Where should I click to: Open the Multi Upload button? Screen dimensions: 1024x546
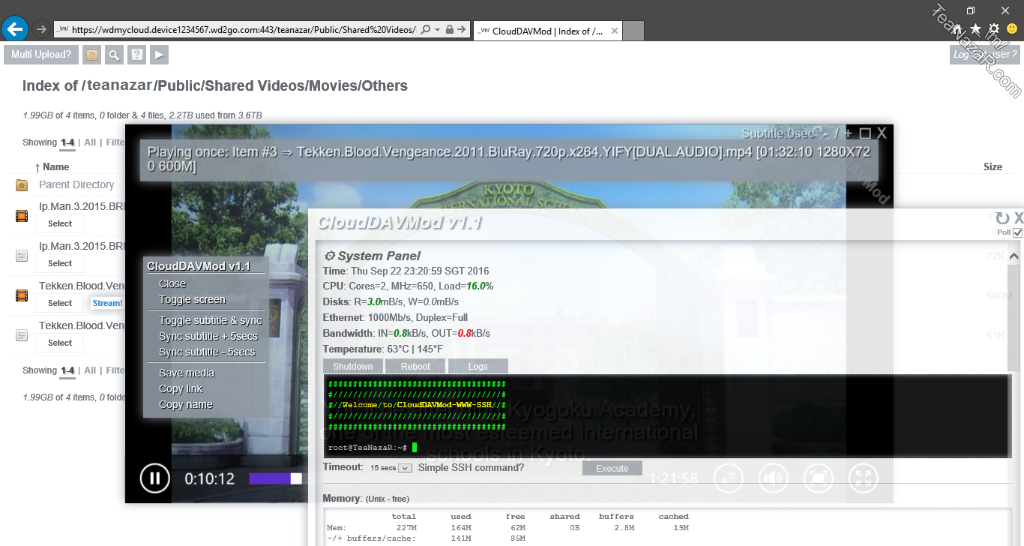pyautogui.click(x=41, y=55)
